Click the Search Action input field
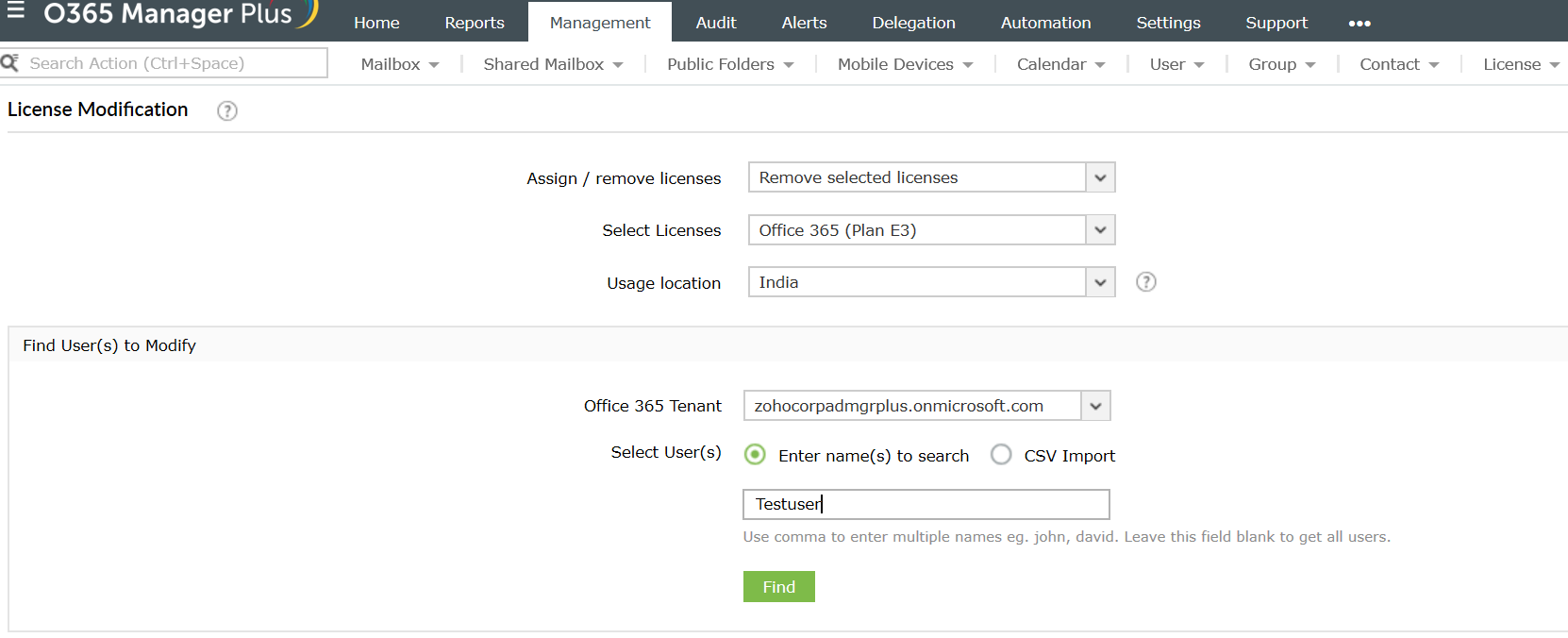Viewport: 1568px width, 638px height. point(175,63)
